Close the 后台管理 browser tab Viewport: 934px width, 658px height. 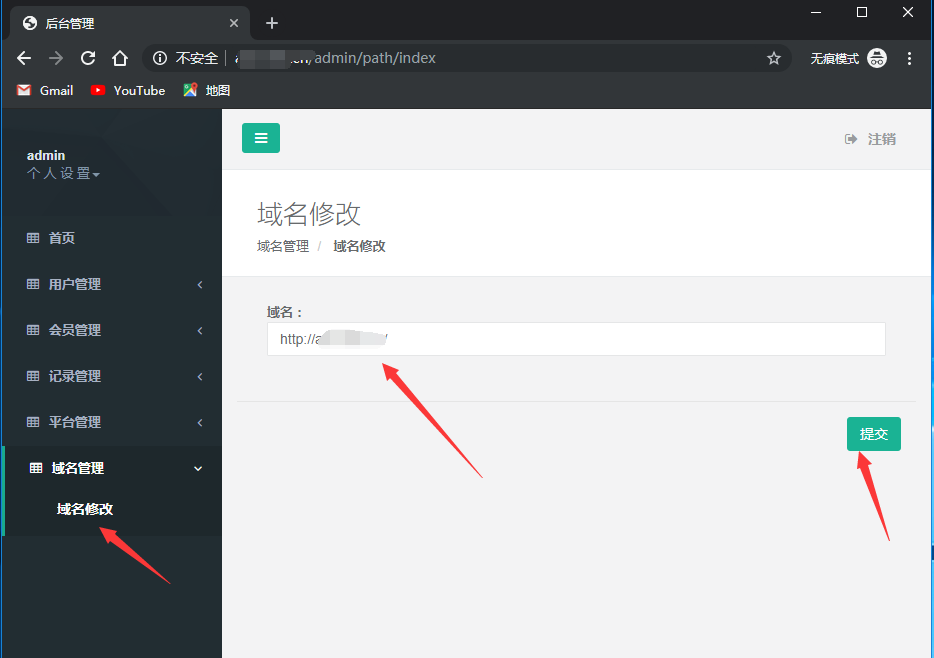234,23
